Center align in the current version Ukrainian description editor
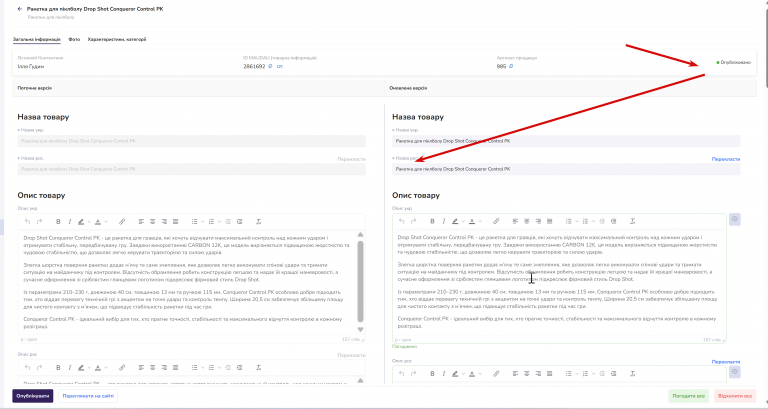 tap(152, 221)
